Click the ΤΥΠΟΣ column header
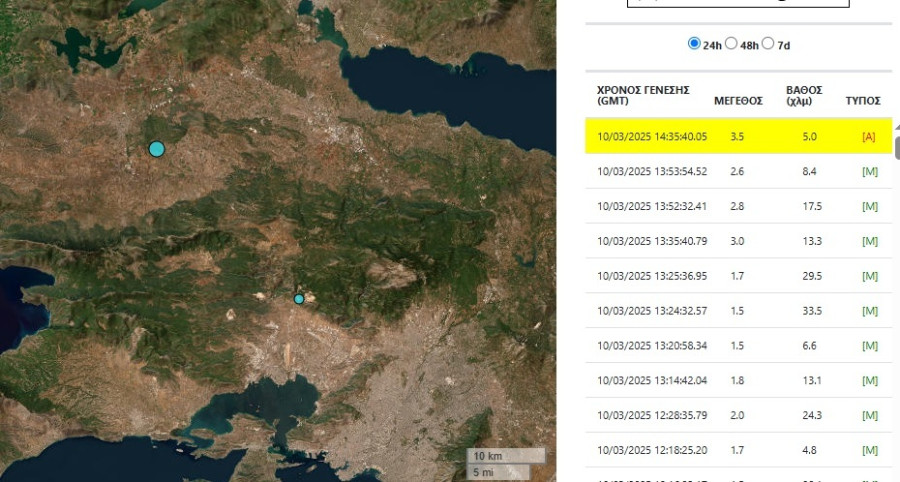Screen dimensions: 900x482 coord(863,101)
